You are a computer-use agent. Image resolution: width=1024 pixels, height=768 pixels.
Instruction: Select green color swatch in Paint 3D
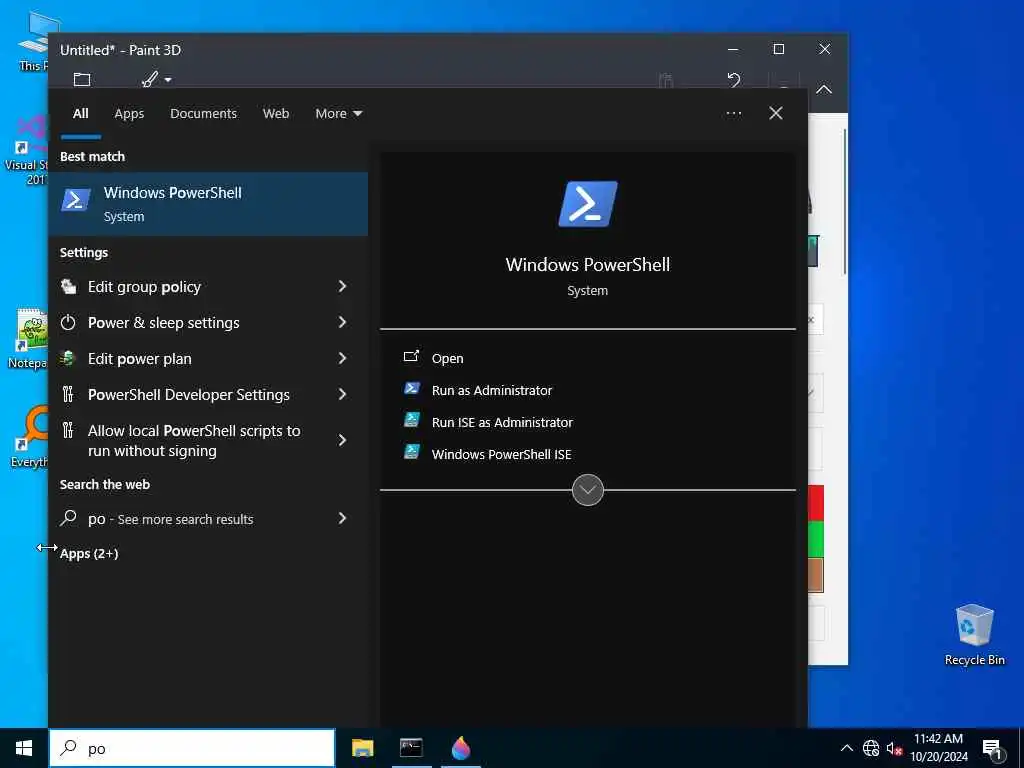(816, 539)
